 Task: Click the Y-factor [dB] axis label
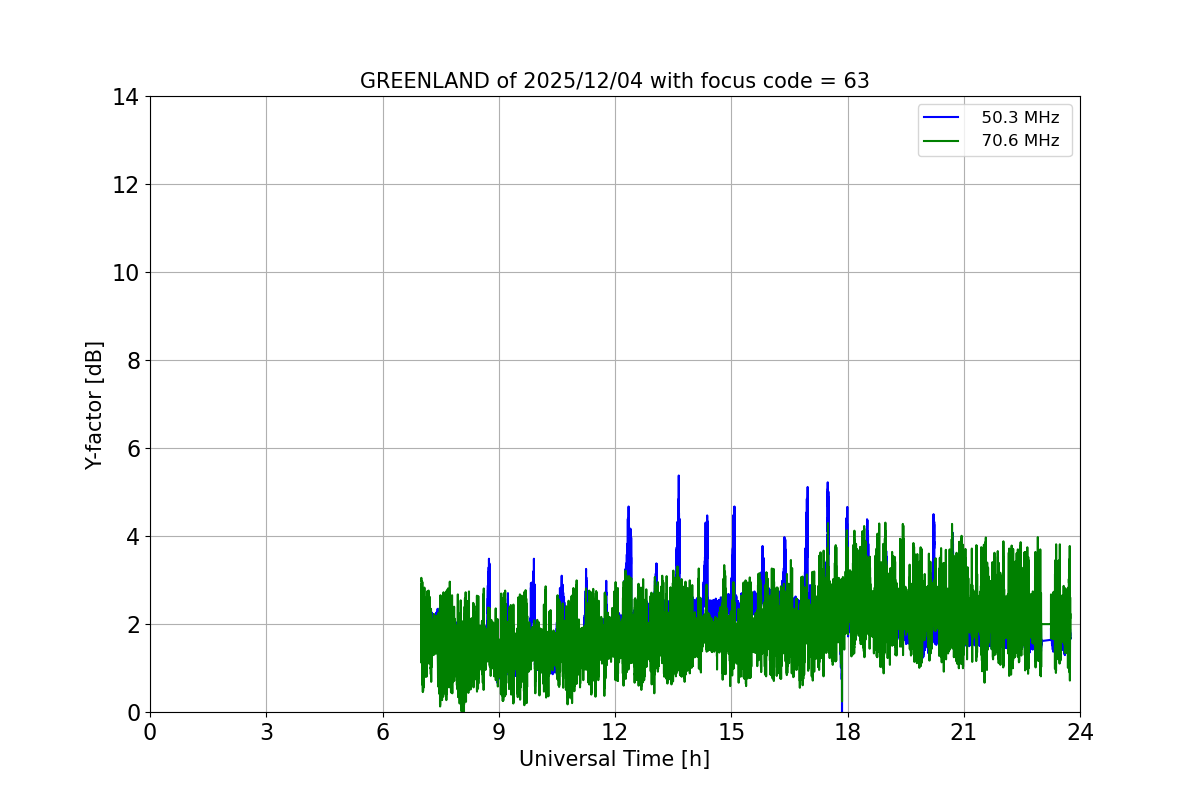click(x=94, y=405)
